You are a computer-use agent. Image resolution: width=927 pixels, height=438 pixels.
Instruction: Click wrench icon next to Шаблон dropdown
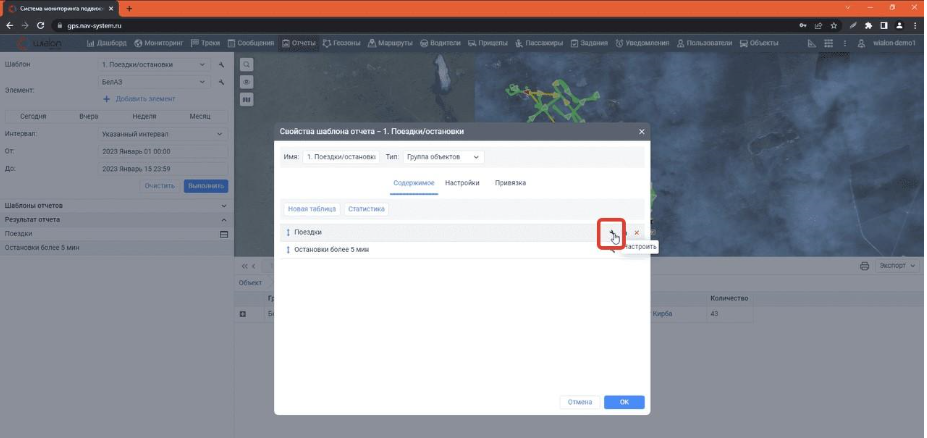(x=221, y=65)
